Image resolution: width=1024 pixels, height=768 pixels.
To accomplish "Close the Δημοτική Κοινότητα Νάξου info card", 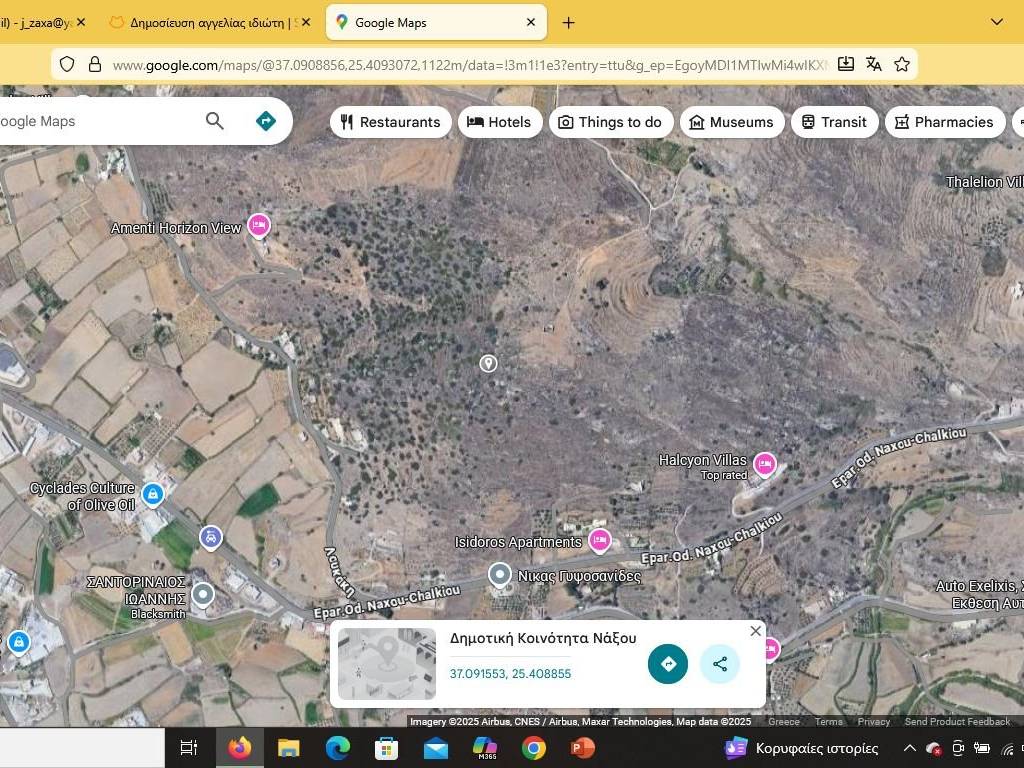I will (x=756, y=631).
